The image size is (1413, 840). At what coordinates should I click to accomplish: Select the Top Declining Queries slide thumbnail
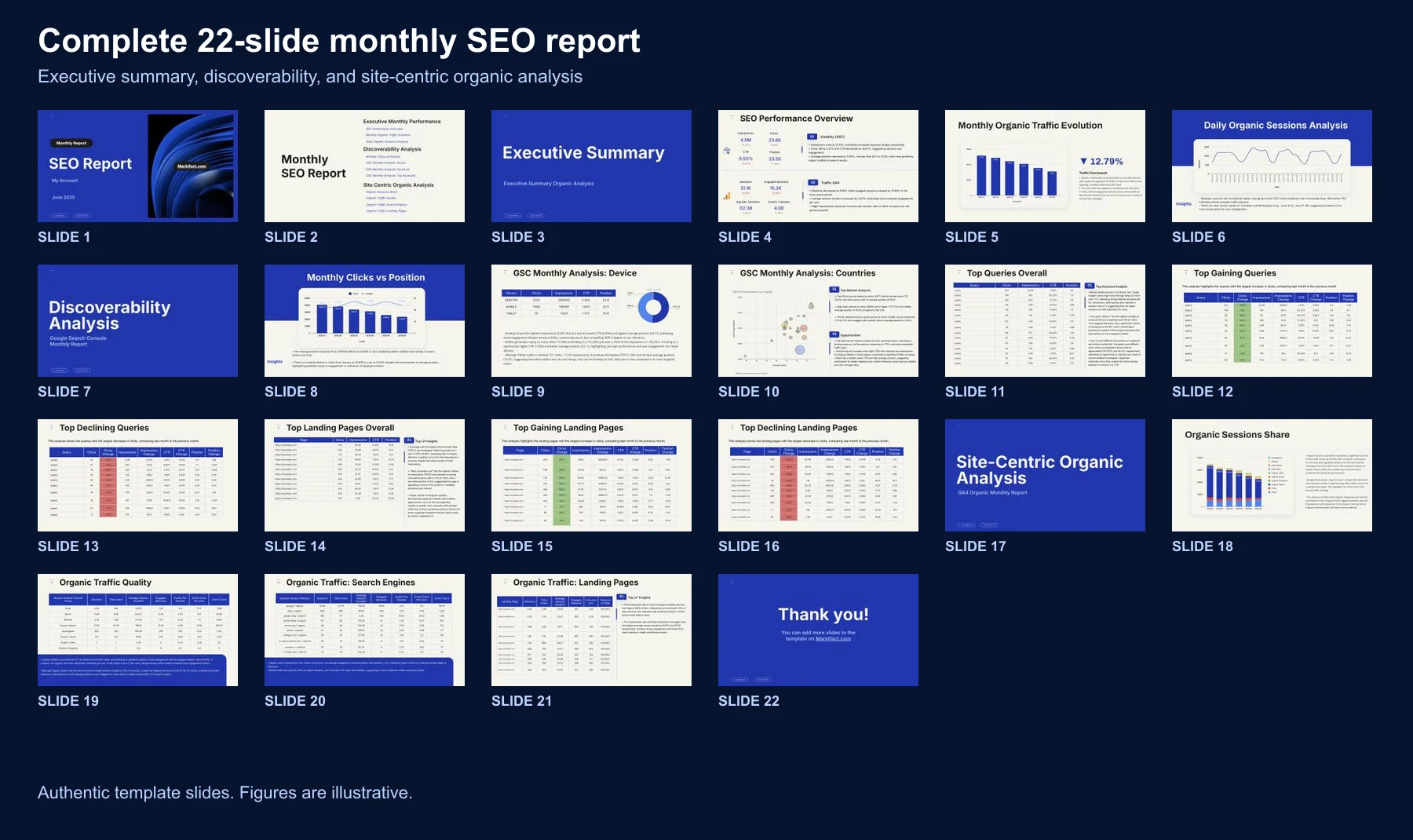pos(137,475)
